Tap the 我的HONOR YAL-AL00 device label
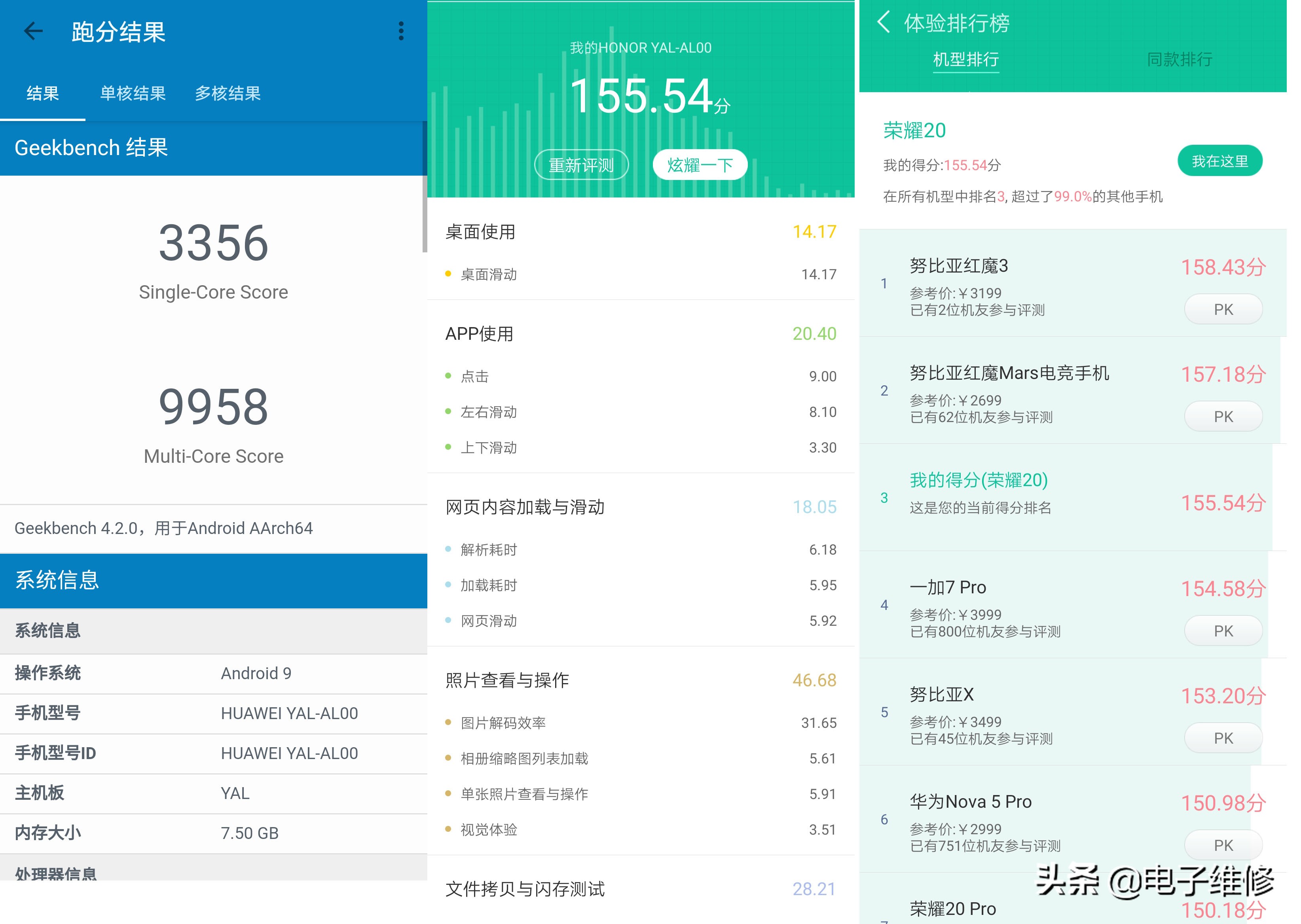 pyautogui.click(x=641, y=48)
